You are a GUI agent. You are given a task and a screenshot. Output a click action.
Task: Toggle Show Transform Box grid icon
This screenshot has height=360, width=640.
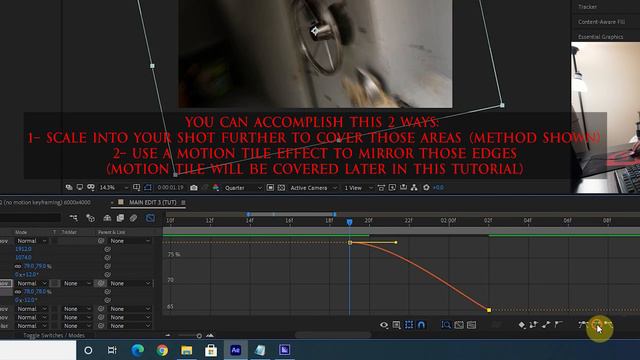tap(409, 325)
